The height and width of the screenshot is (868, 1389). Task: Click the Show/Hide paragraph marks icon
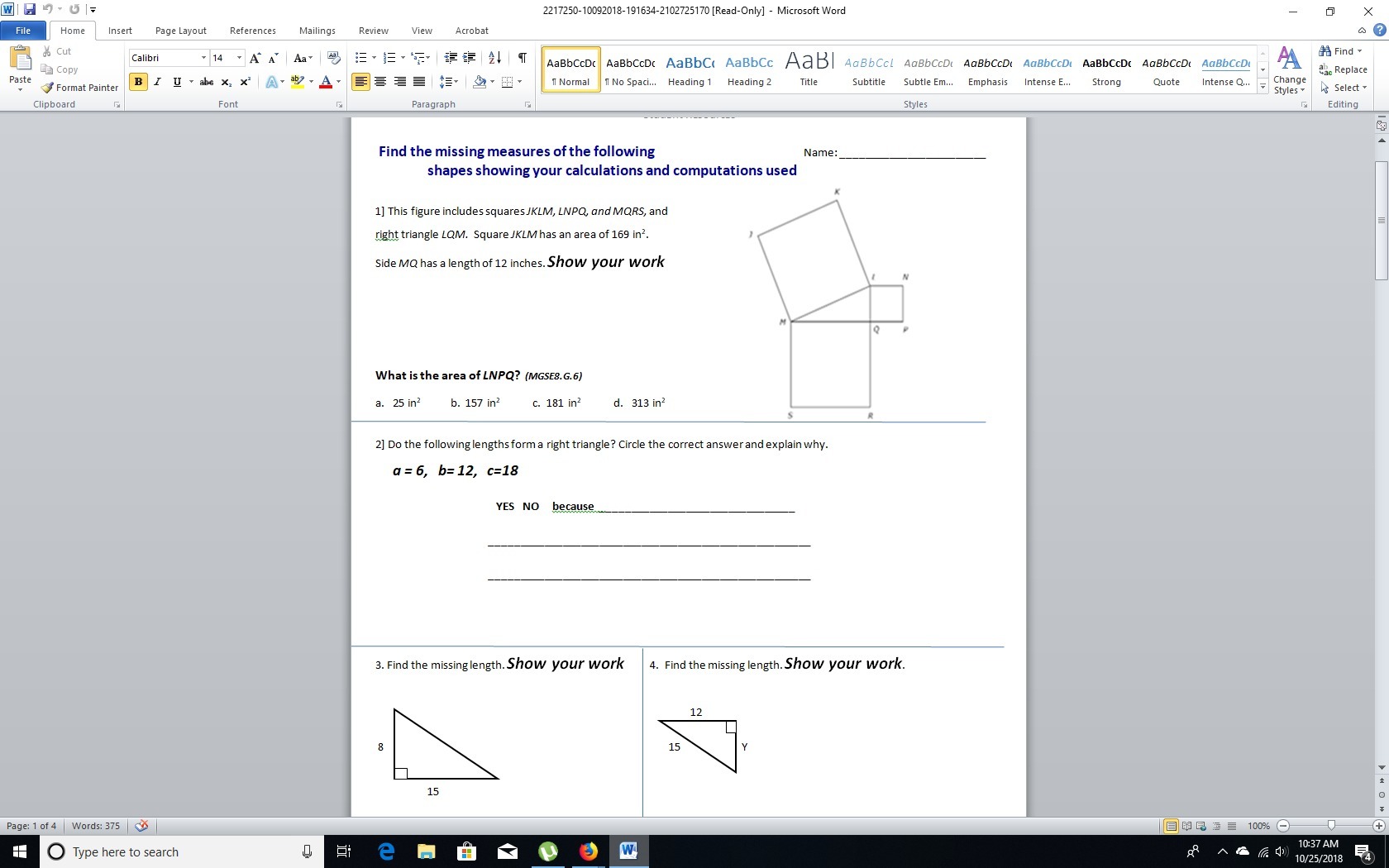522,58
